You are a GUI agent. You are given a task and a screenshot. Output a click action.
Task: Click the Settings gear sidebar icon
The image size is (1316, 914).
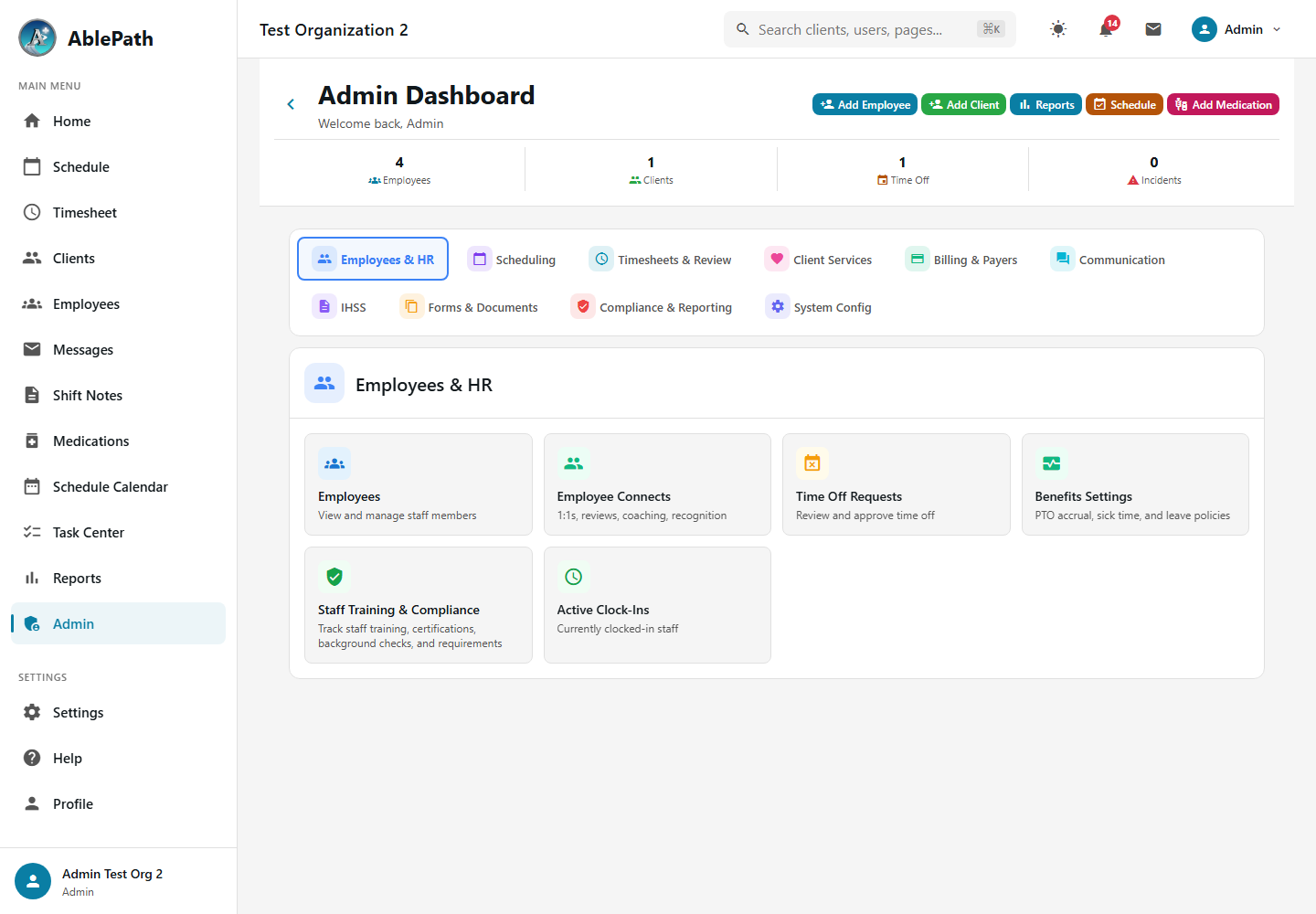32,712
